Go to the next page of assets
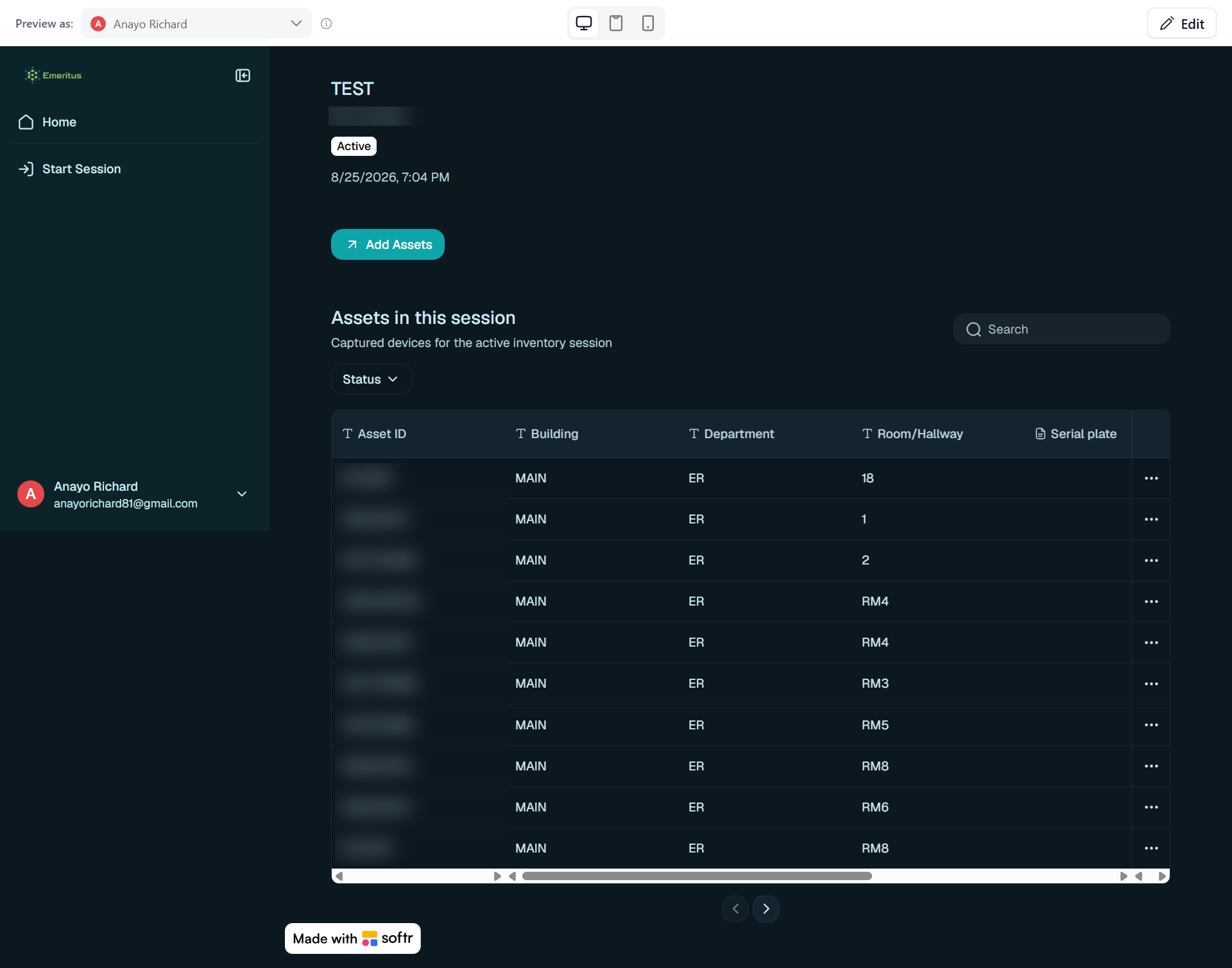The width and height of the screenshot is (1232, 968). pos(766,908)
